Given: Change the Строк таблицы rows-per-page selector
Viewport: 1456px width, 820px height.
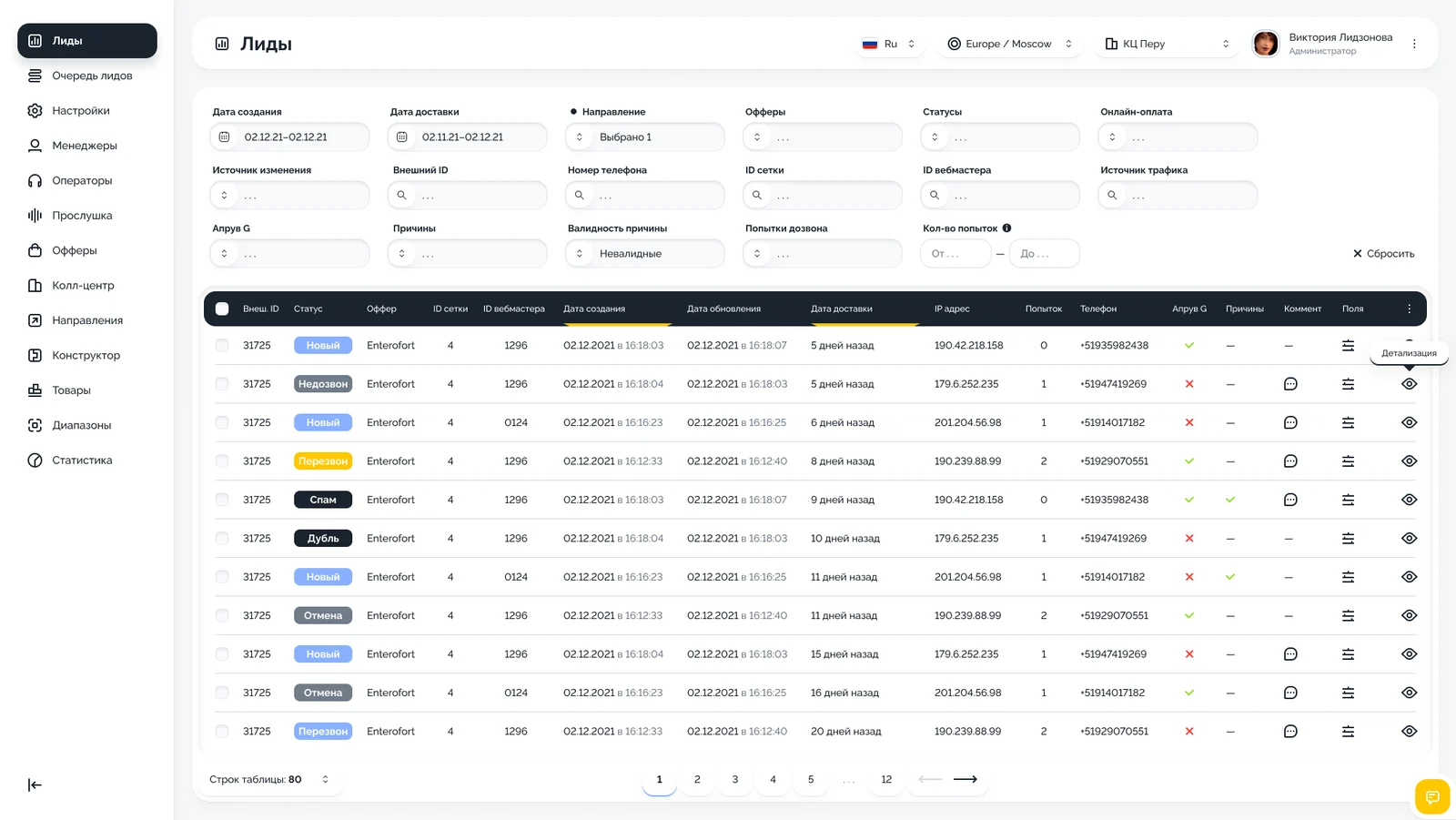Looking at the screenshot, I should (269, 779).
